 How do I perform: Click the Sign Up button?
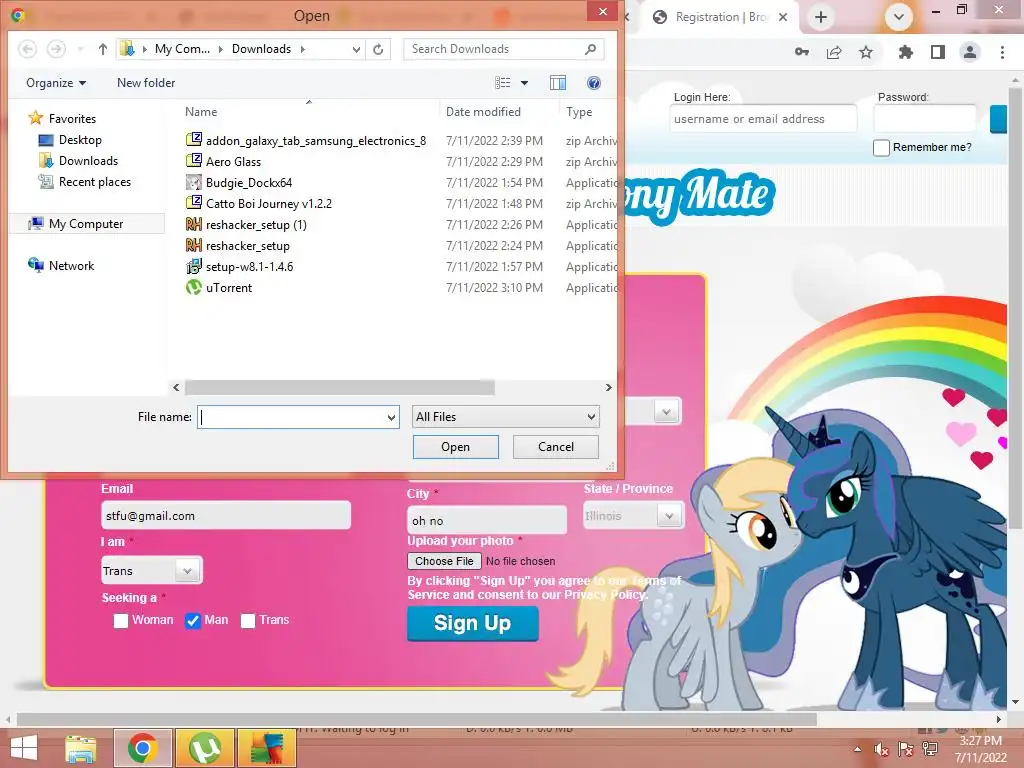coord(473,624)
